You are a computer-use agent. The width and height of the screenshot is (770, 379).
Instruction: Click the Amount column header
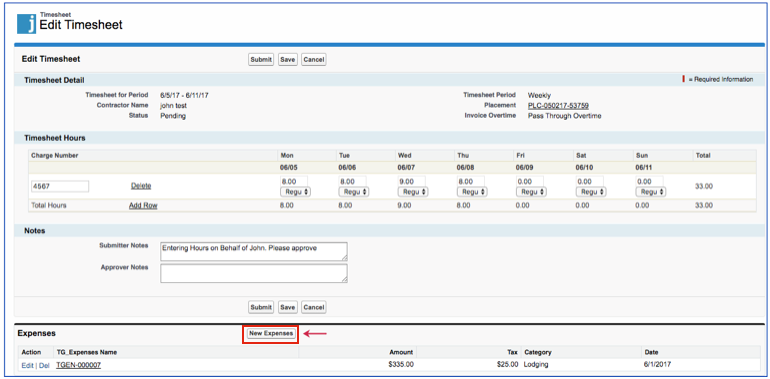402,352
